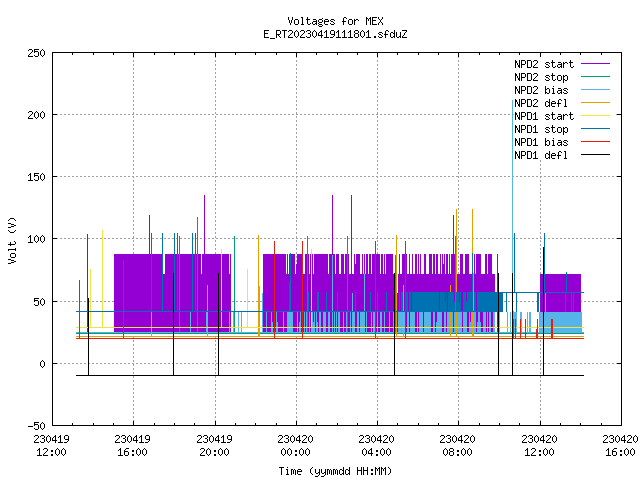Click the Volt (V) y-axis label
The image size is (640, 480).
click(x=12, y=240)
